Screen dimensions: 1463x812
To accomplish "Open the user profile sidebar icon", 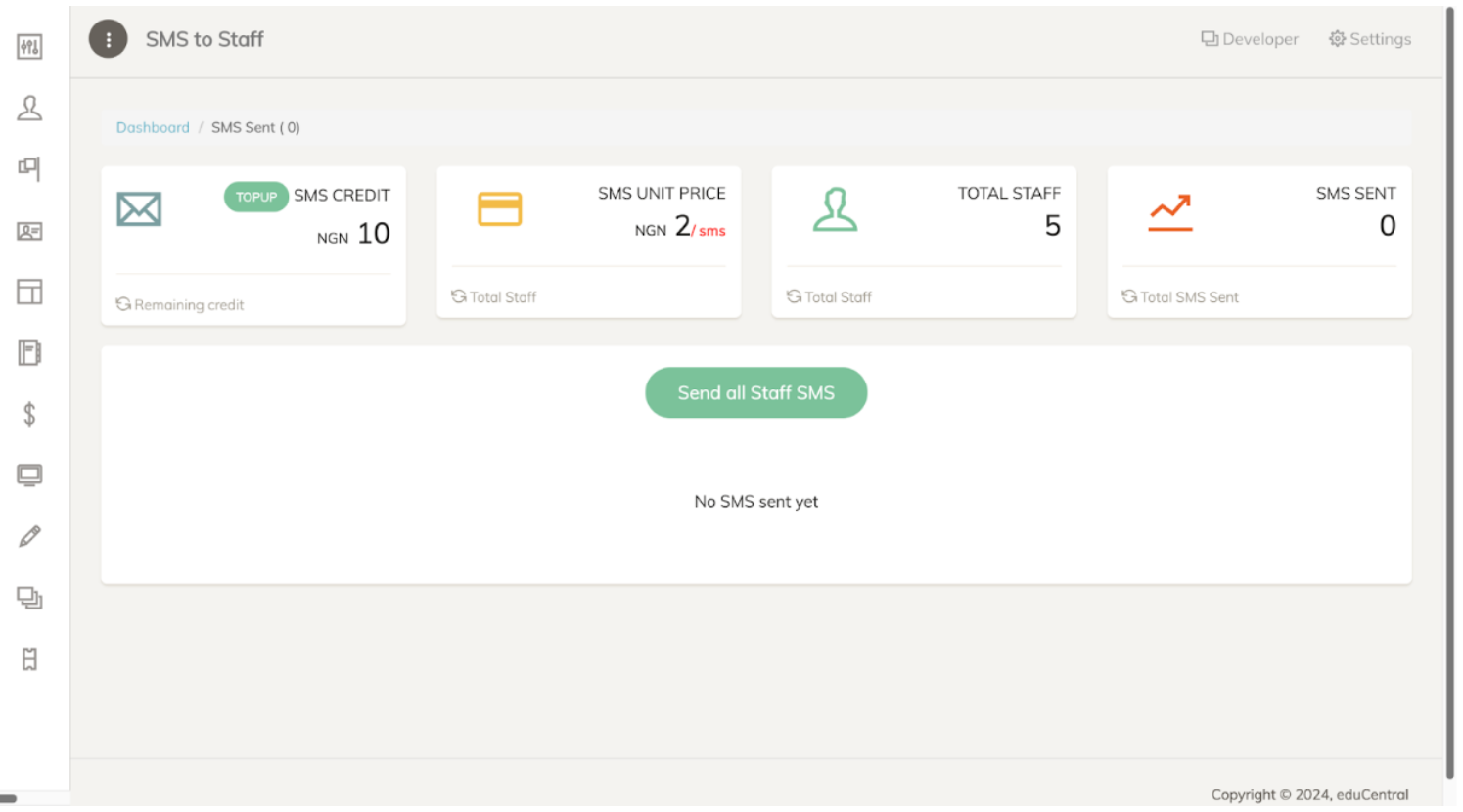I will coord(29,108).
